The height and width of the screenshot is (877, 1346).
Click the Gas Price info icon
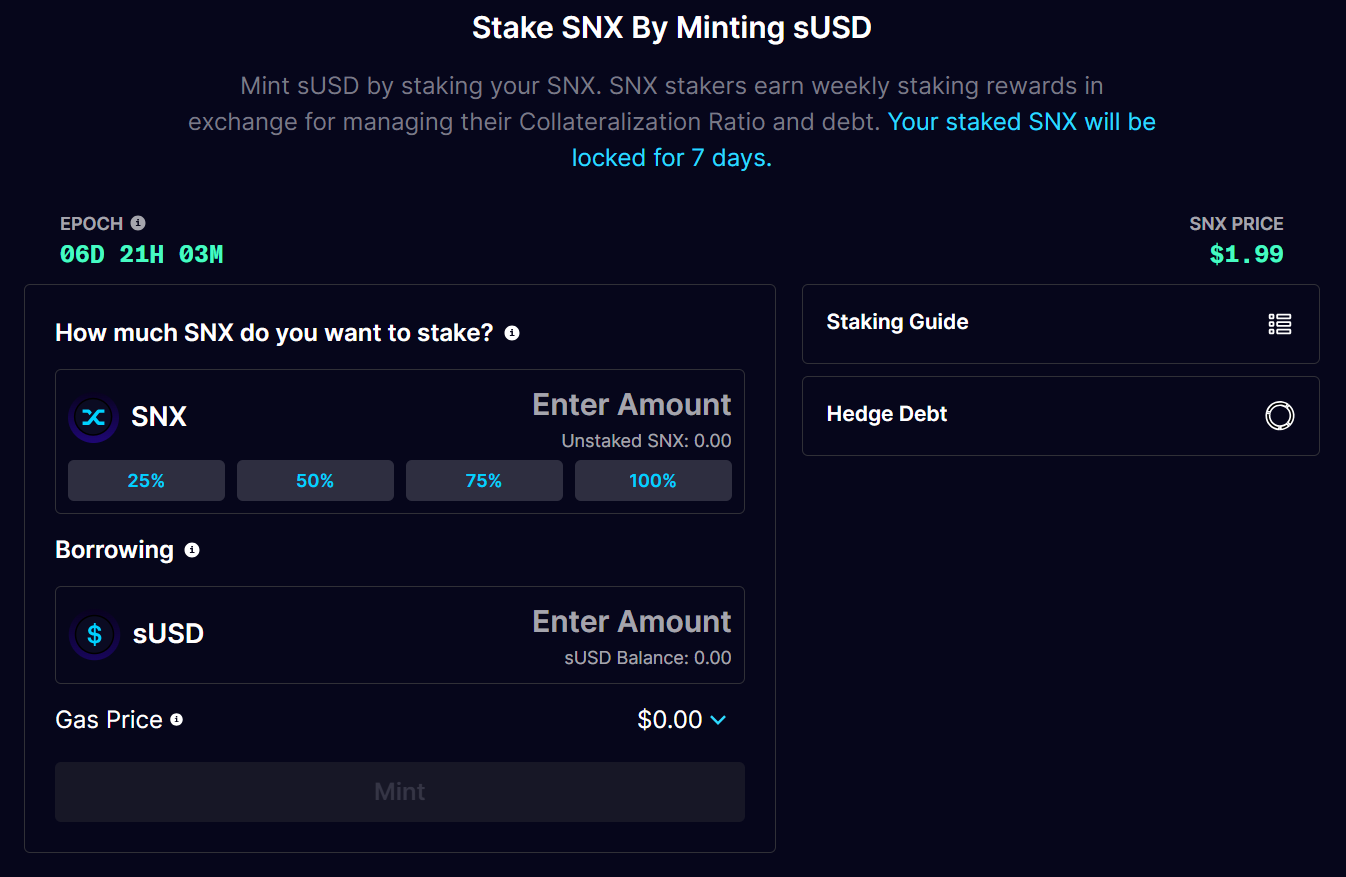click(x=177, y=720)
